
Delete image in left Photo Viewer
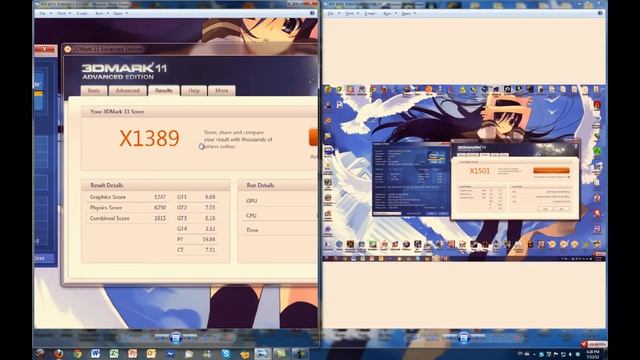coord(230,338)
